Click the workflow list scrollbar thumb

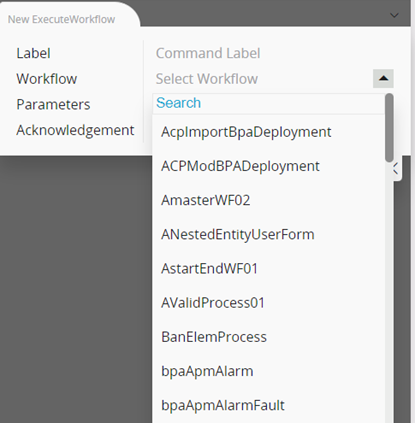coord(389,128)
